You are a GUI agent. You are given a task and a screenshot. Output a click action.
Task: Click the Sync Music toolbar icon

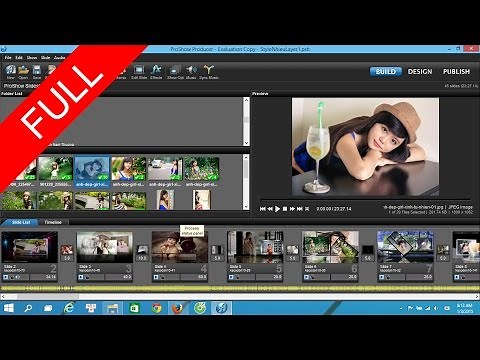click(x=209, y=72)
